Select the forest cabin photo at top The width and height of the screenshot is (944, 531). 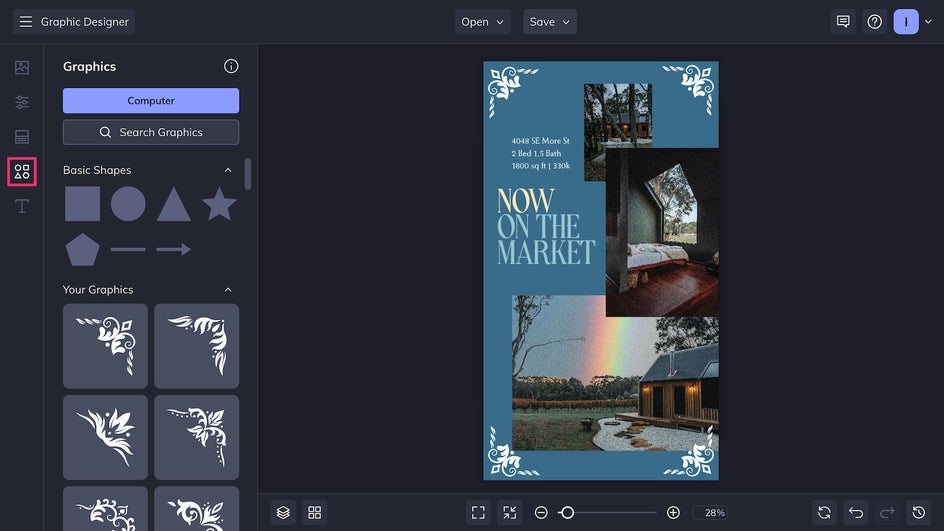pyautogui.click(x=618, y=116)
